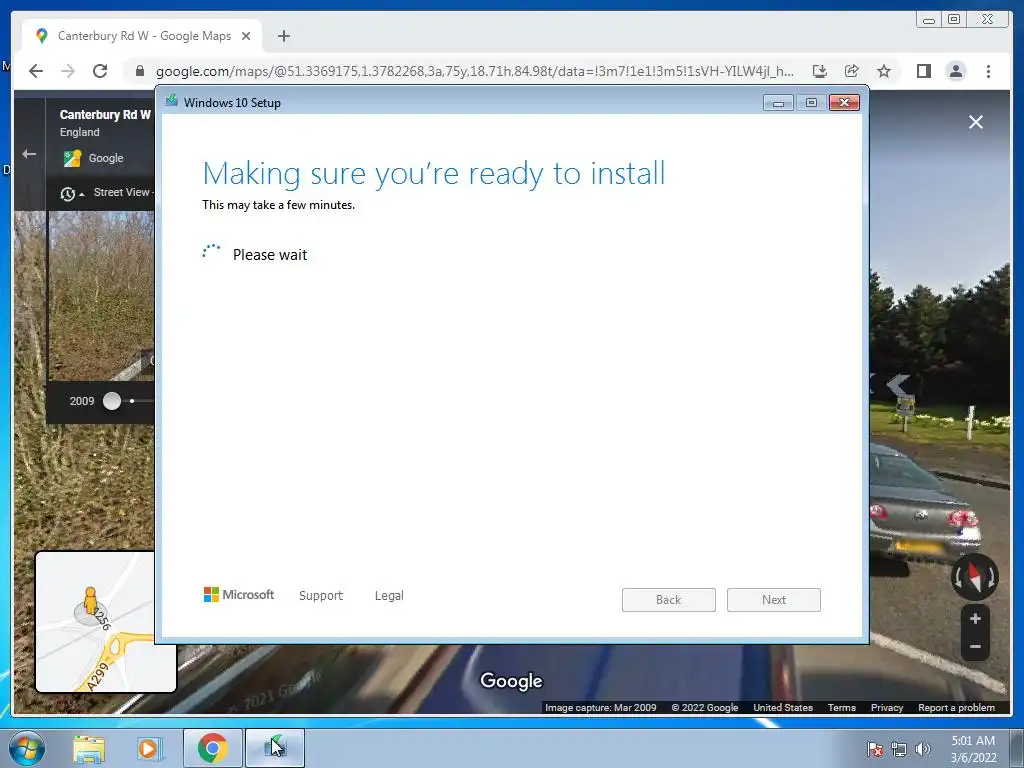1024x768 pixels.
Task: Click the Chrome address bar URL
Action: pos(475,71)
